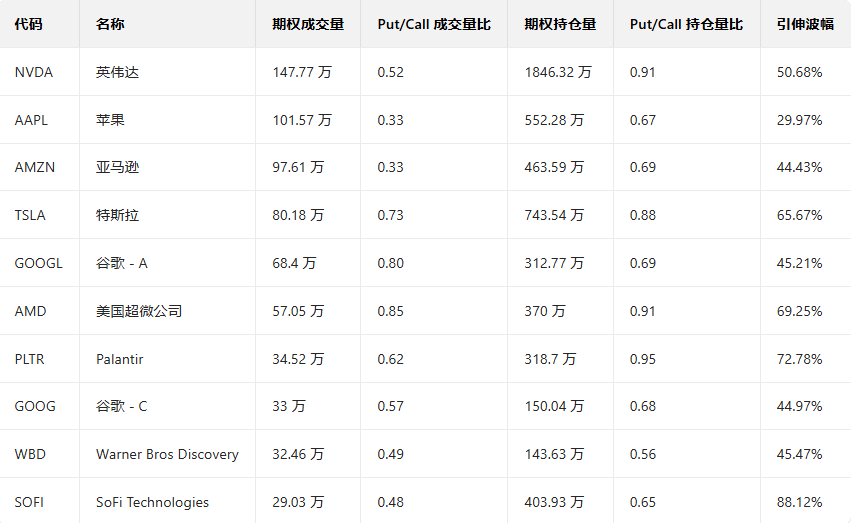Click the Put/Call 持仓量比 header
Viewport: 851px width, 523px height.
click(x=686, y=24)
